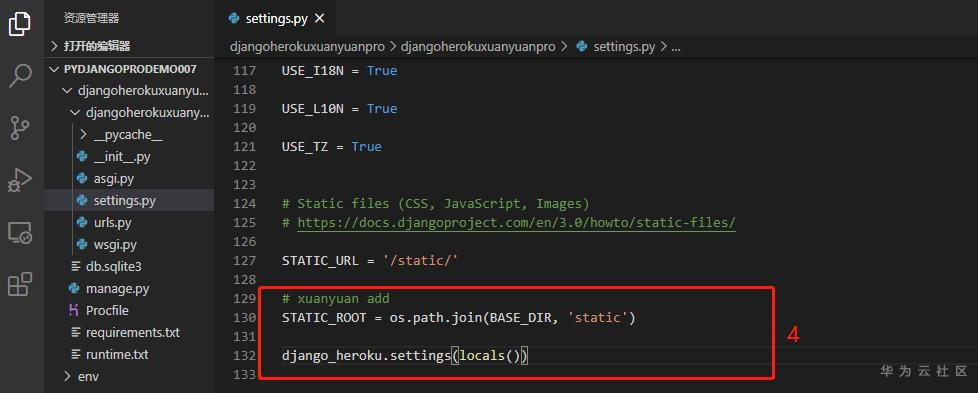Open the Explorer view in activity bar
Screen dimensions: 978x393
tap(19, 24)
